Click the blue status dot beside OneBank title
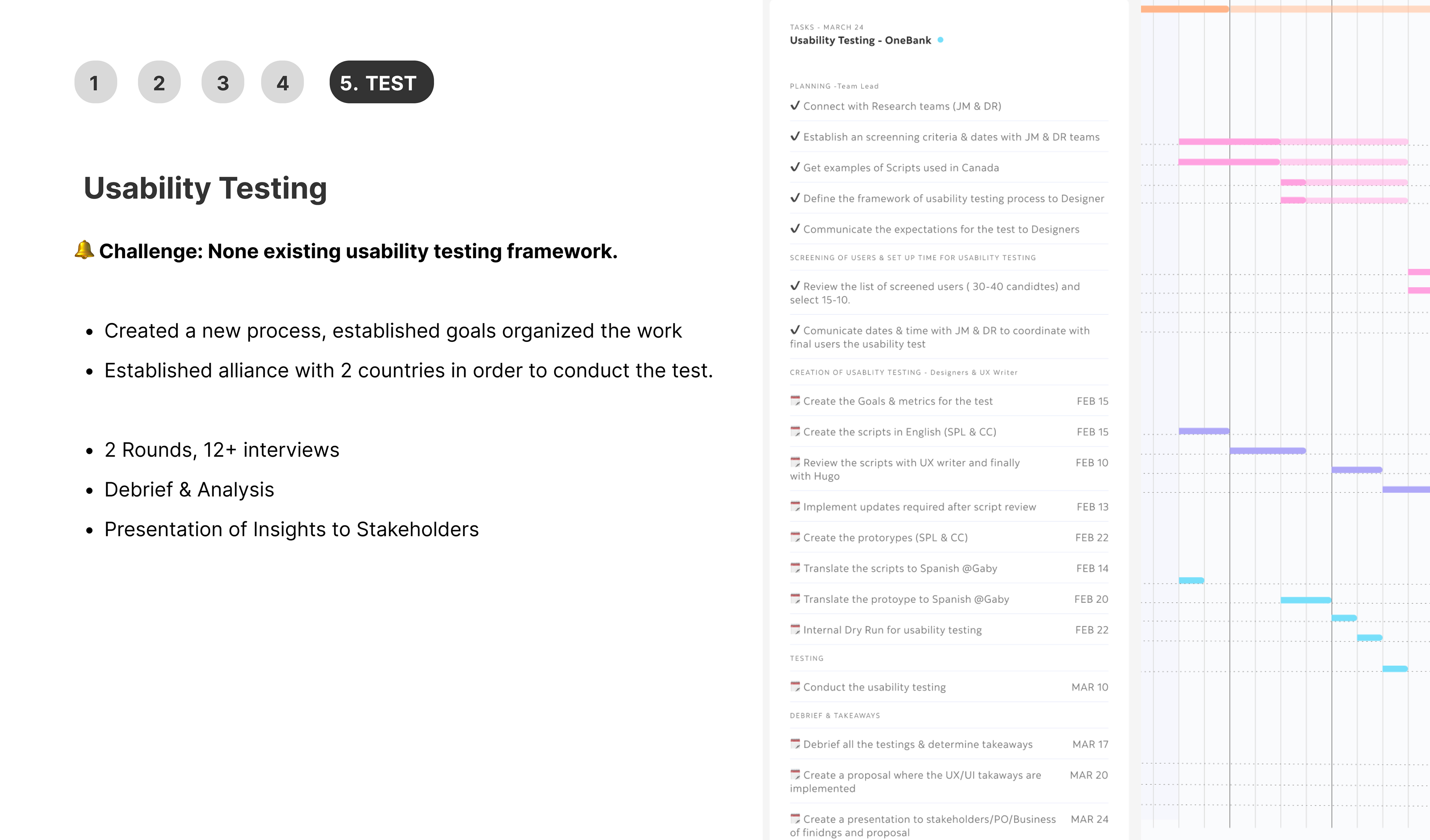This screenshot has width=1430, height=840. point(940,40)
